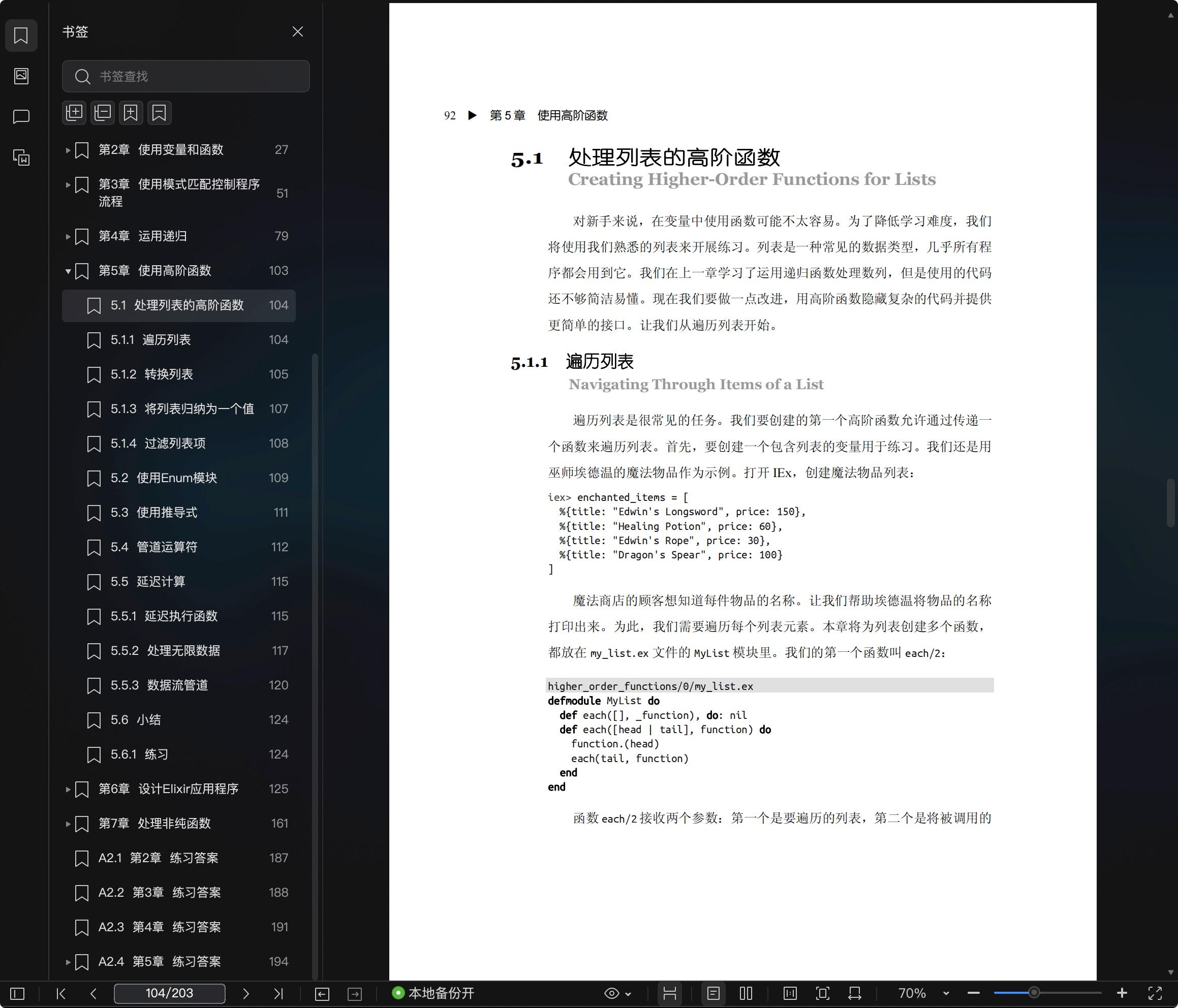
Task: Go to bookmark 5.6 小结
Action: point(178,720)
